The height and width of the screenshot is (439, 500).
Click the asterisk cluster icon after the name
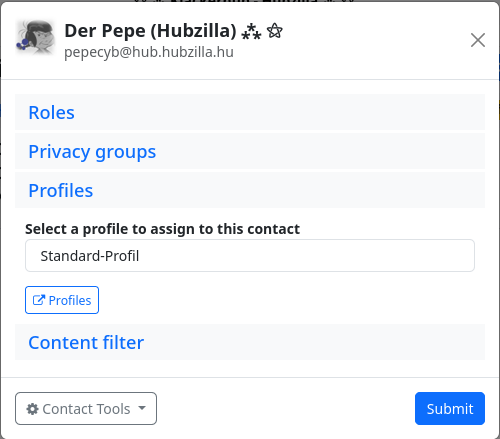point(251,32)
